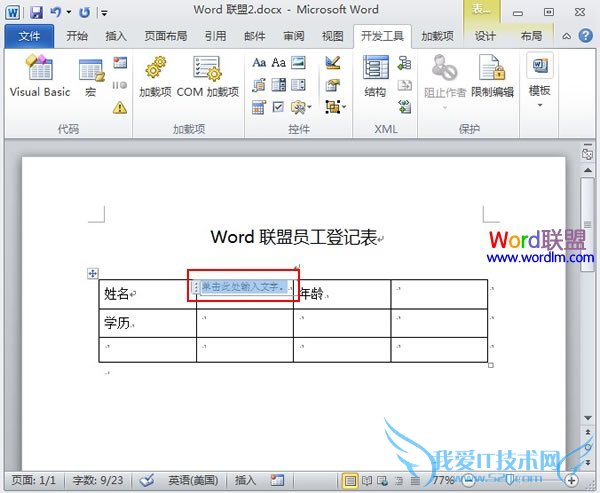Switch to the table 设计 tab
This screenshot has height=493, width=600.
485,36
